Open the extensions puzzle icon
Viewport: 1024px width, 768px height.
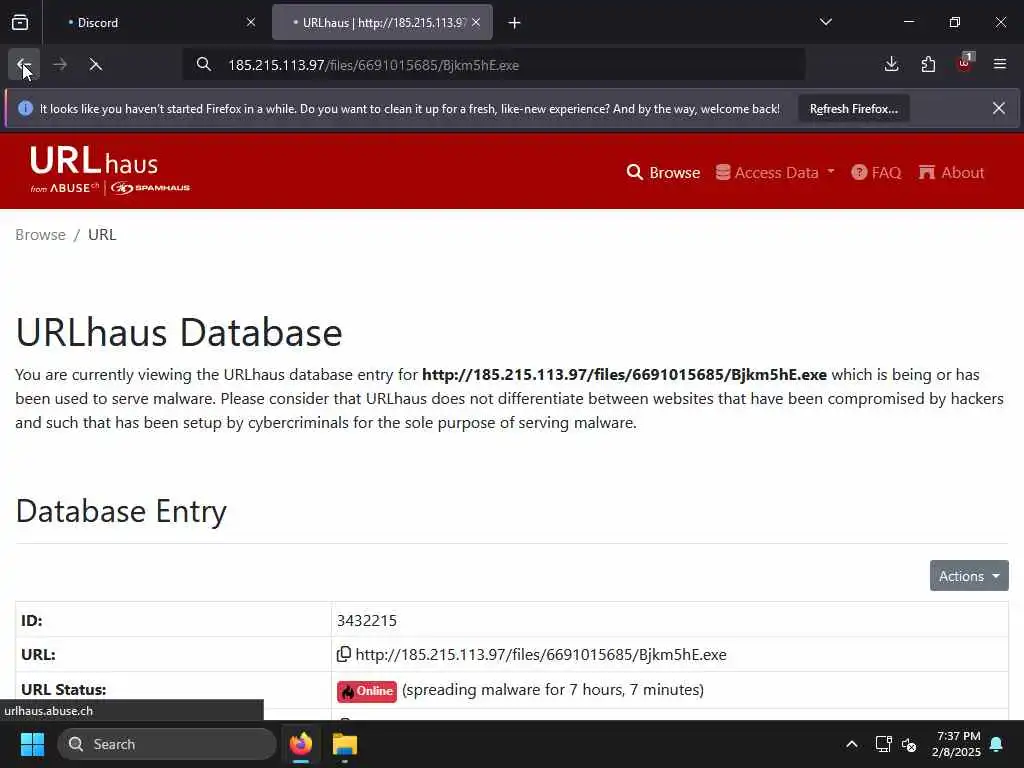tap(928, 64)
